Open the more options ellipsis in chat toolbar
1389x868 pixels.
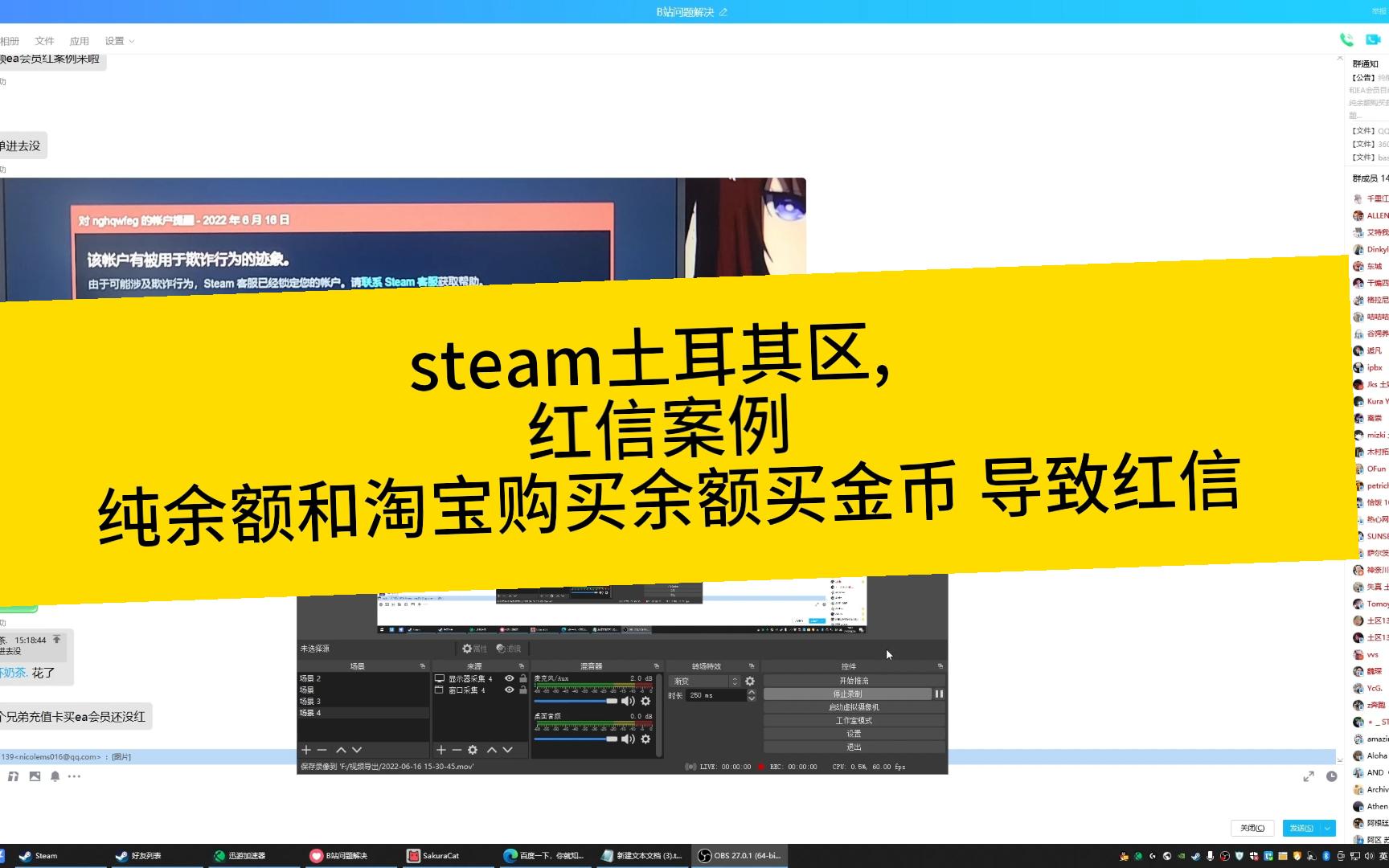(75, 776)
